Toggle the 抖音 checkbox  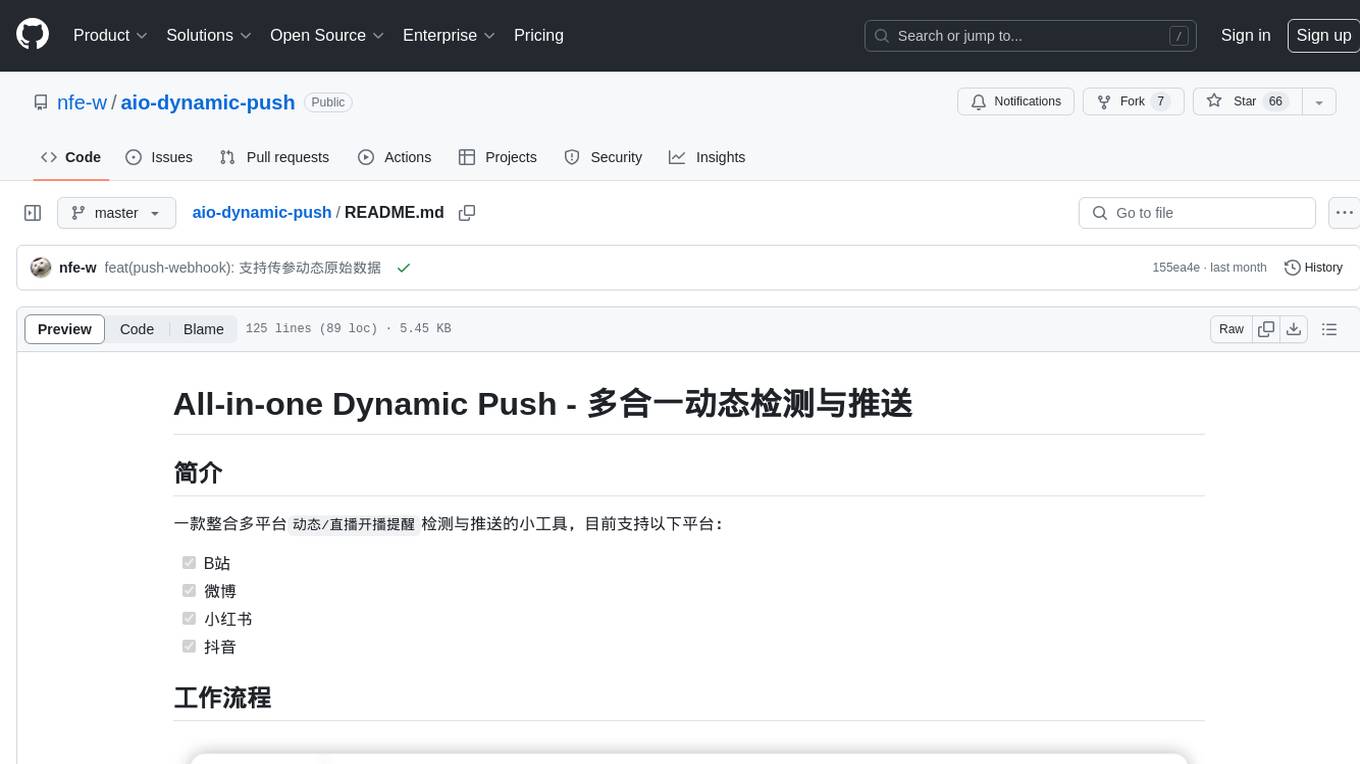[189, 647]
